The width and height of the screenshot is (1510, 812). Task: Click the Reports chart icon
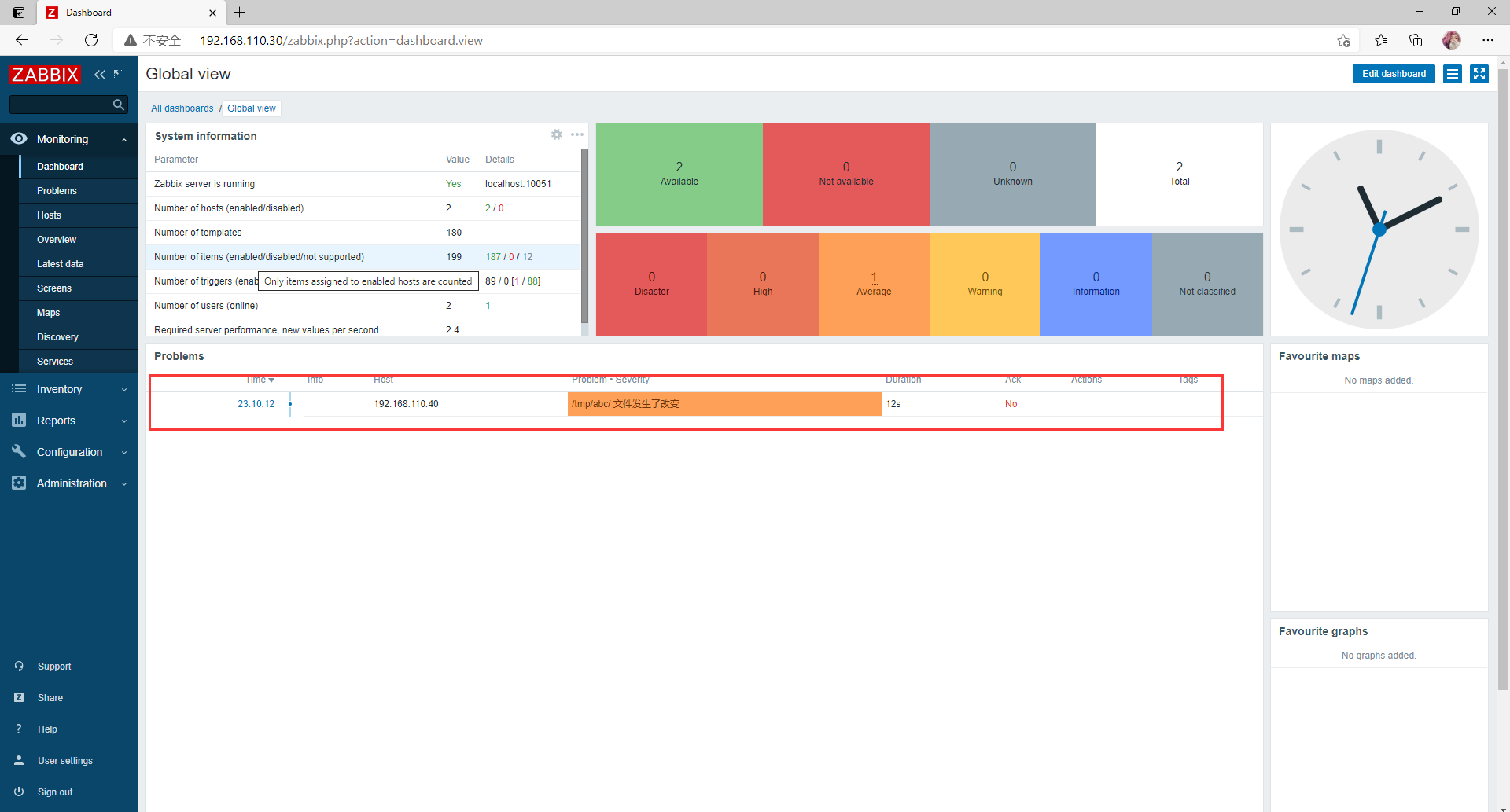click(19, 421)
